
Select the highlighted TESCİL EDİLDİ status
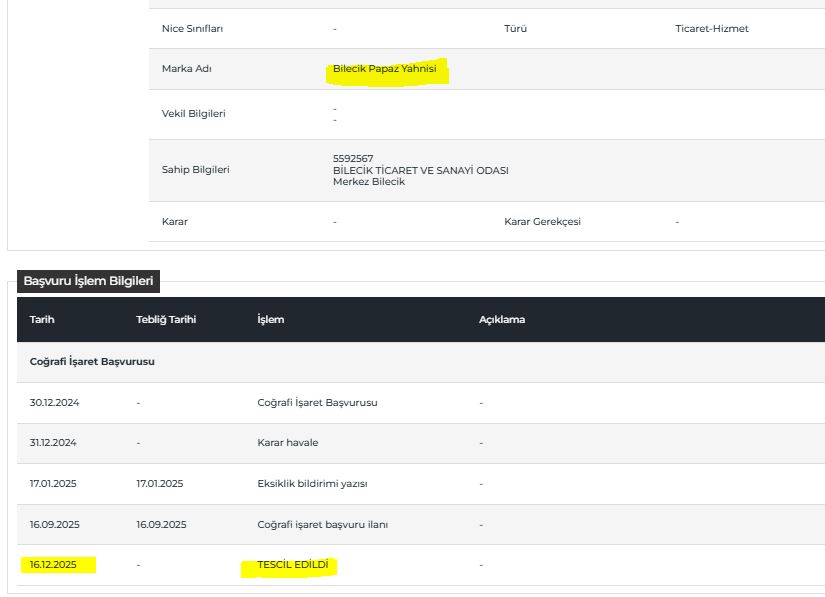[293, 565]
